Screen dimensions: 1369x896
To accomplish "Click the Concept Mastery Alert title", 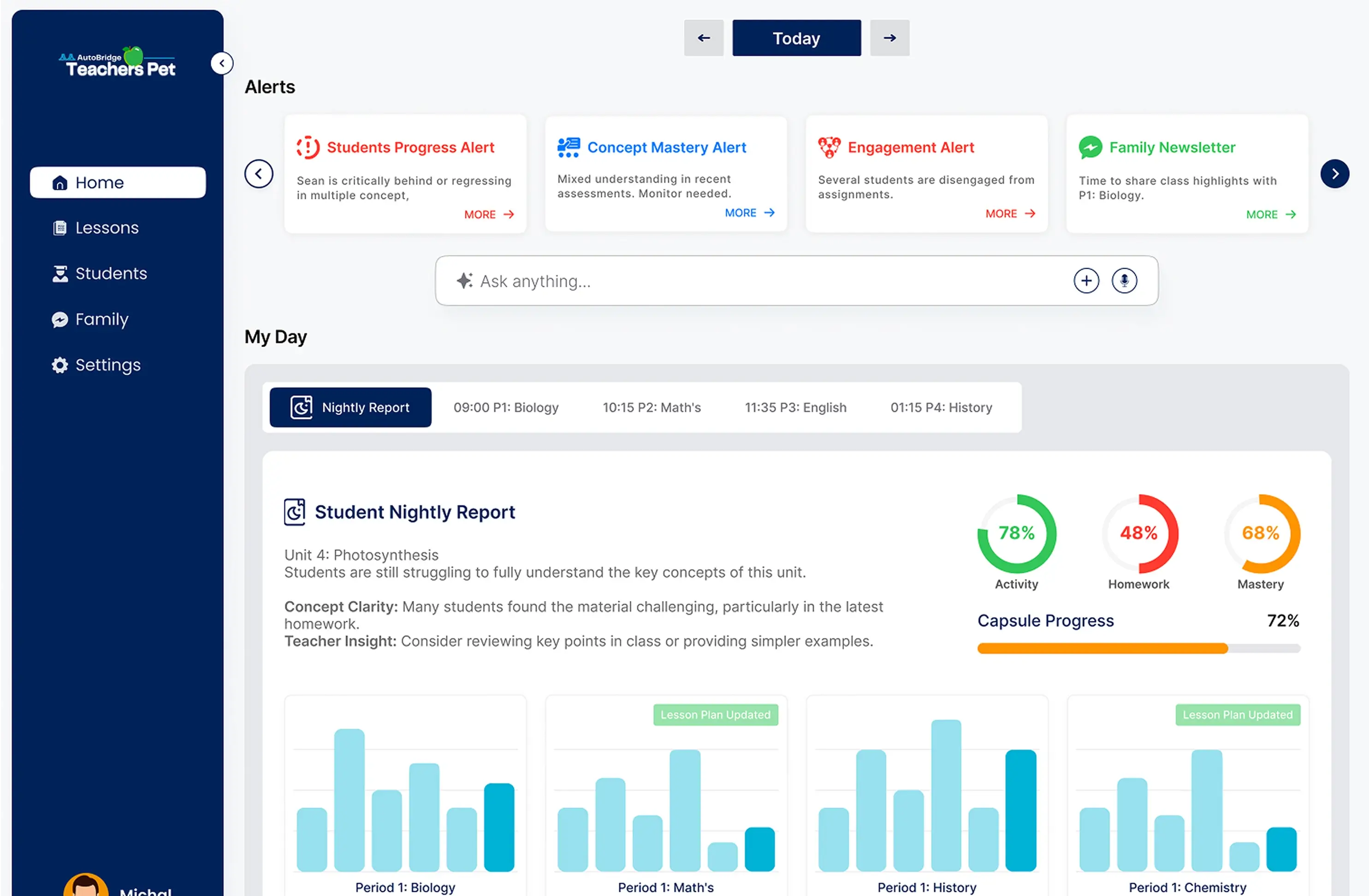I will (667, 147).
